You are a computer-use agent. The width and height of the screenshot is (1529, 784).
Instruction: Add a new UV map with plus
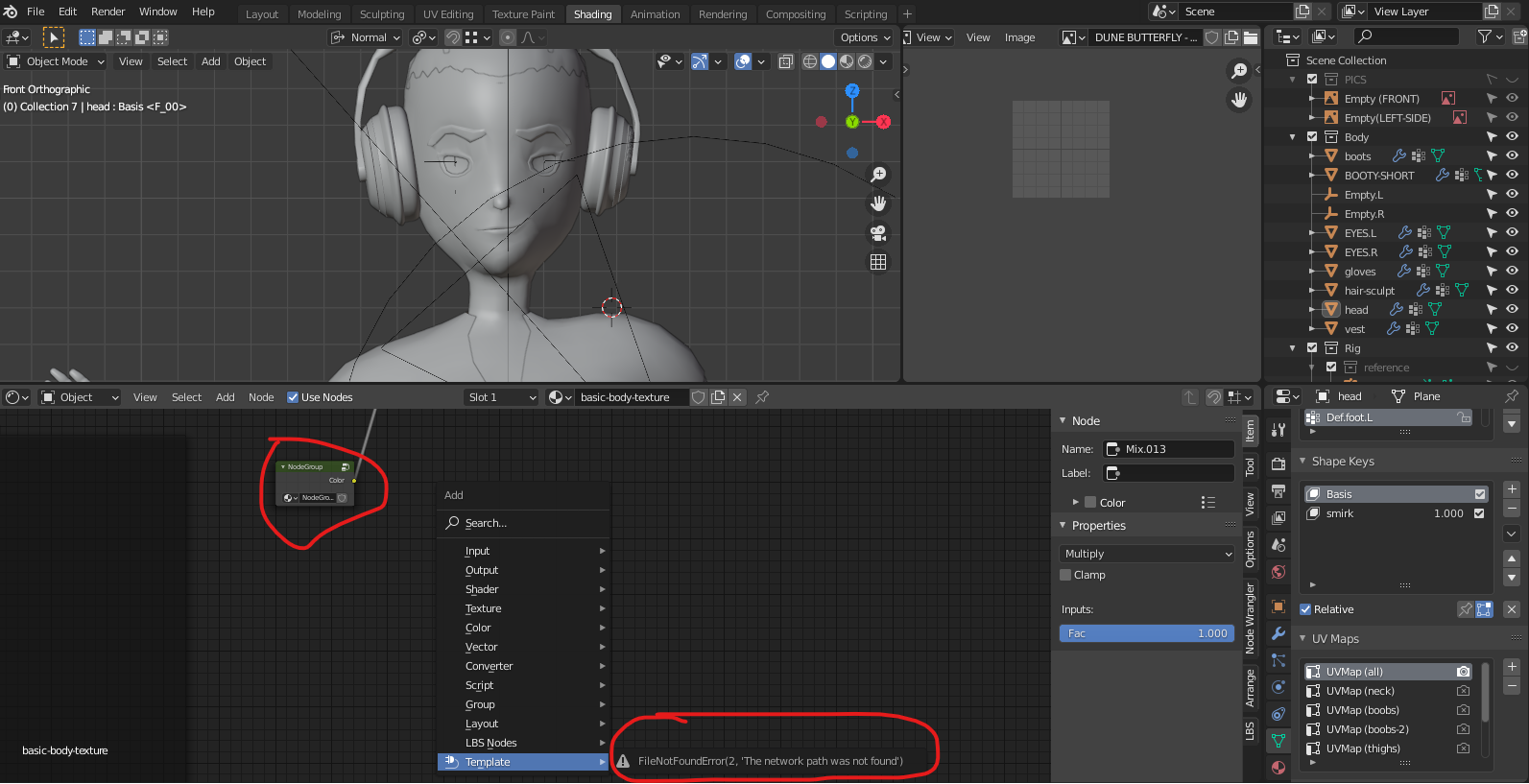tap(1512, 667)
